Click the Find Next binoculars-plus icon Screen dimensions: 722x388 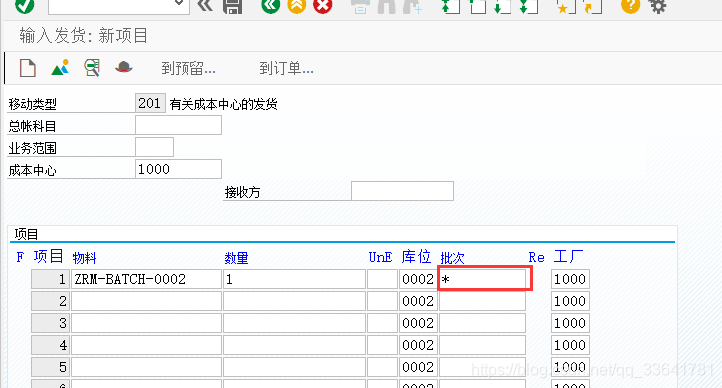pyautogui.click(x=412, y=6)
